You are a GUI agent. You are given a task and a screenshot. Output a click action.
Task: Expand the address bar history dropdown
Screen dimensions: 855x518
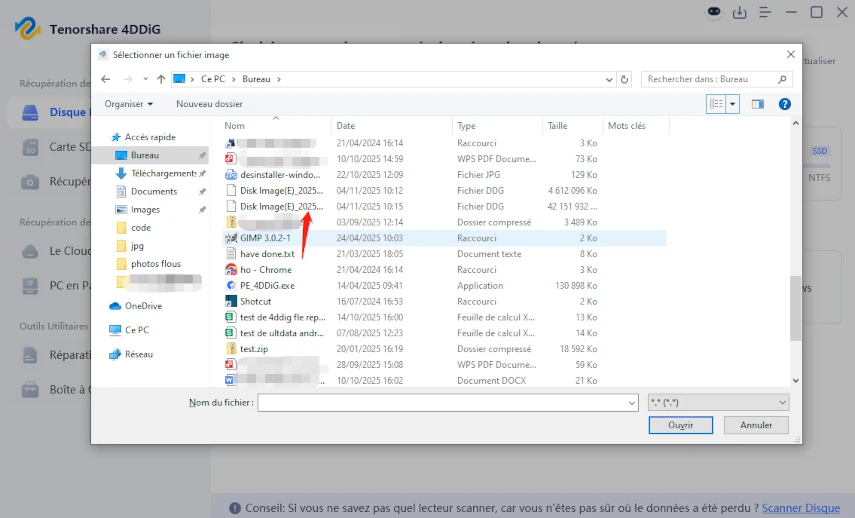point(609,80)
